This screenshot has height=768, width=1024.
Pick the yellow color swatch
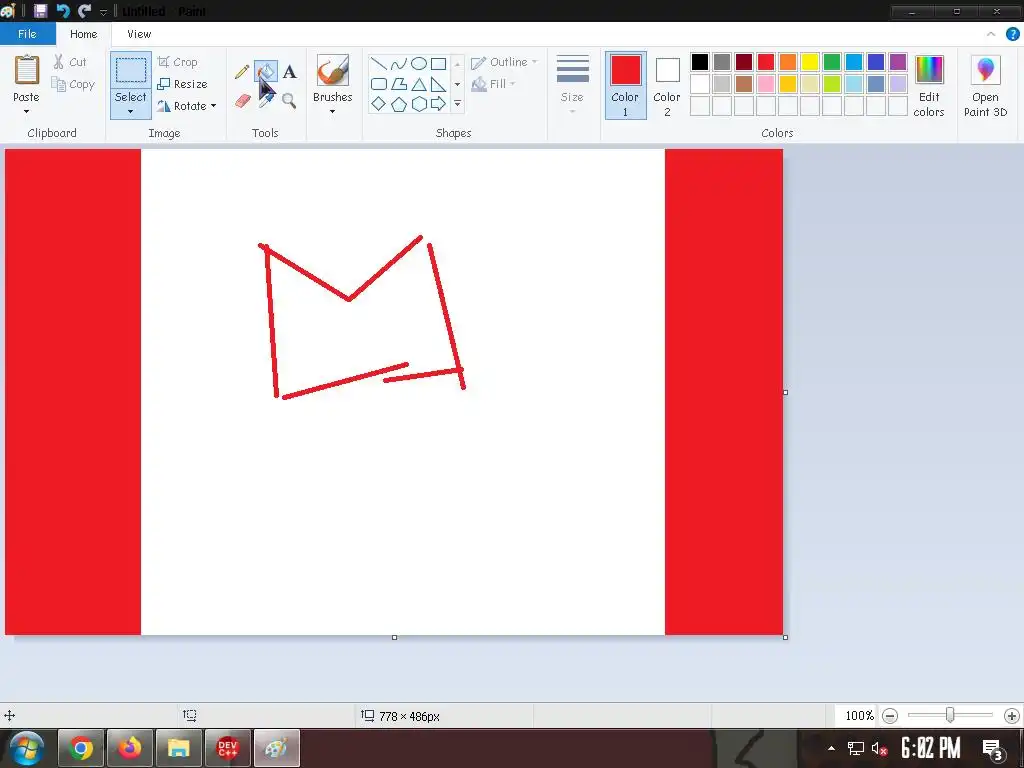810,62
